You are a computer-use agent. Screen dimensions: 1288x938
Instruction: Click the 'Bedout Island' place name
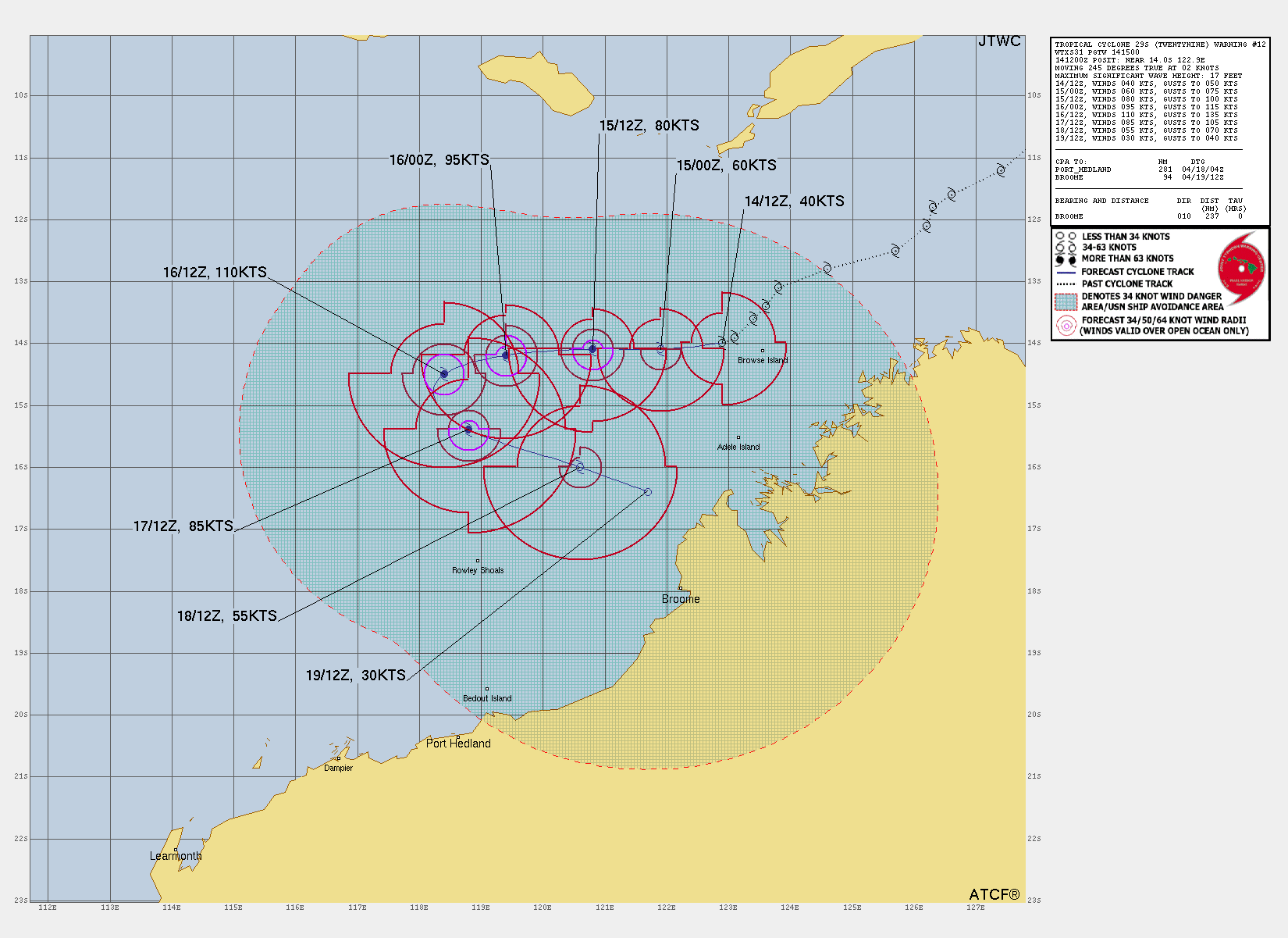tap(487, 699)
